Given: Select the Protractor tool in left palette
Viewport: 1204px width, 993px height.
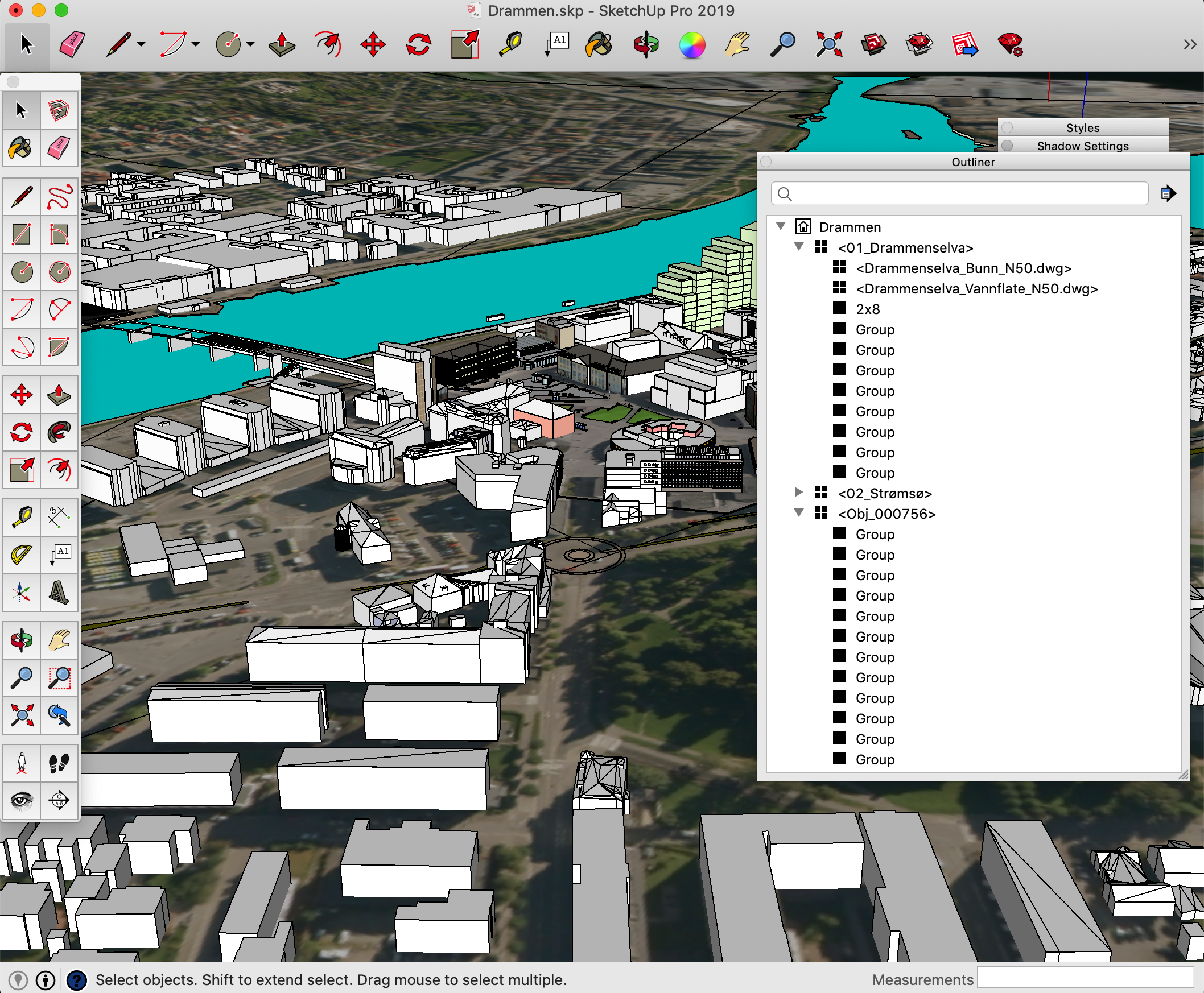Looking at the screenshot, I should coord(22,555).
